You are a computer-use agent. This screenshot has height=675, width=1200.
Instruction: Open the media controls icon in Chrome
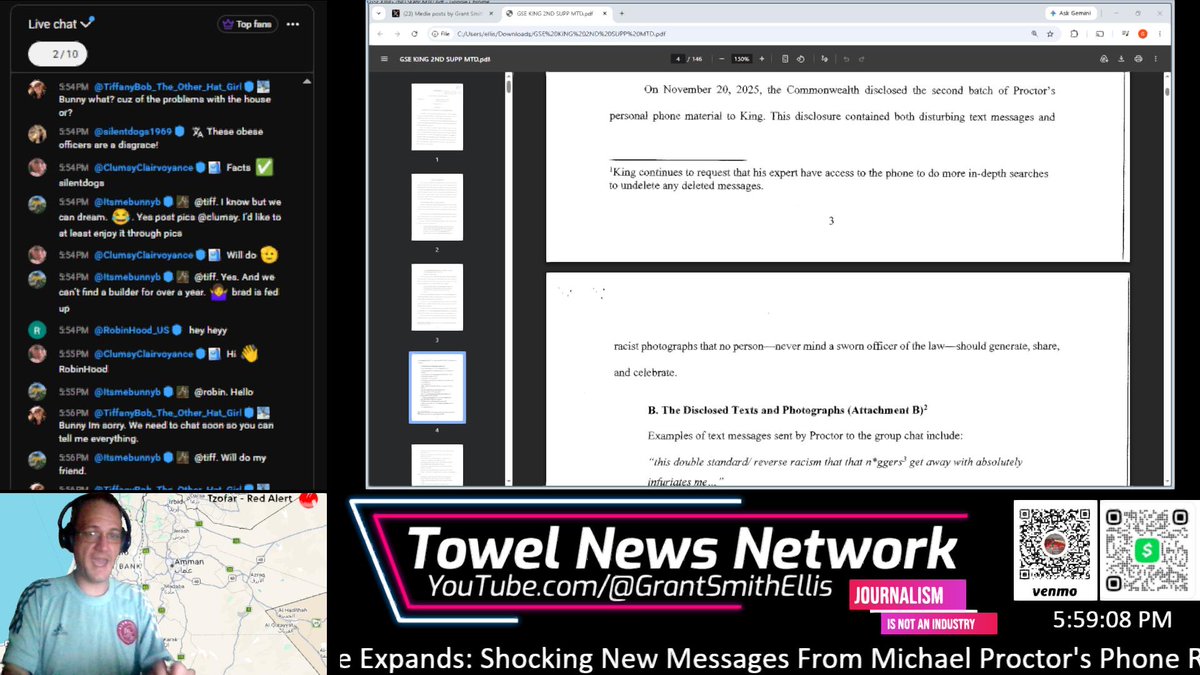[x=1125, y=34]
